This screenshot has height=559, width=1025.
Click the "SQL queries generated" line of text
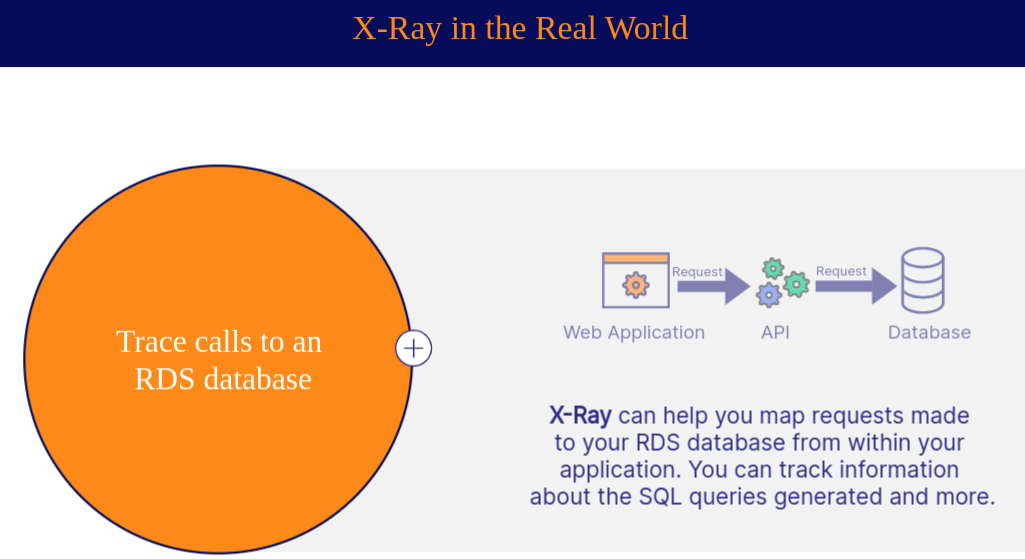click(x=762, y=497)
